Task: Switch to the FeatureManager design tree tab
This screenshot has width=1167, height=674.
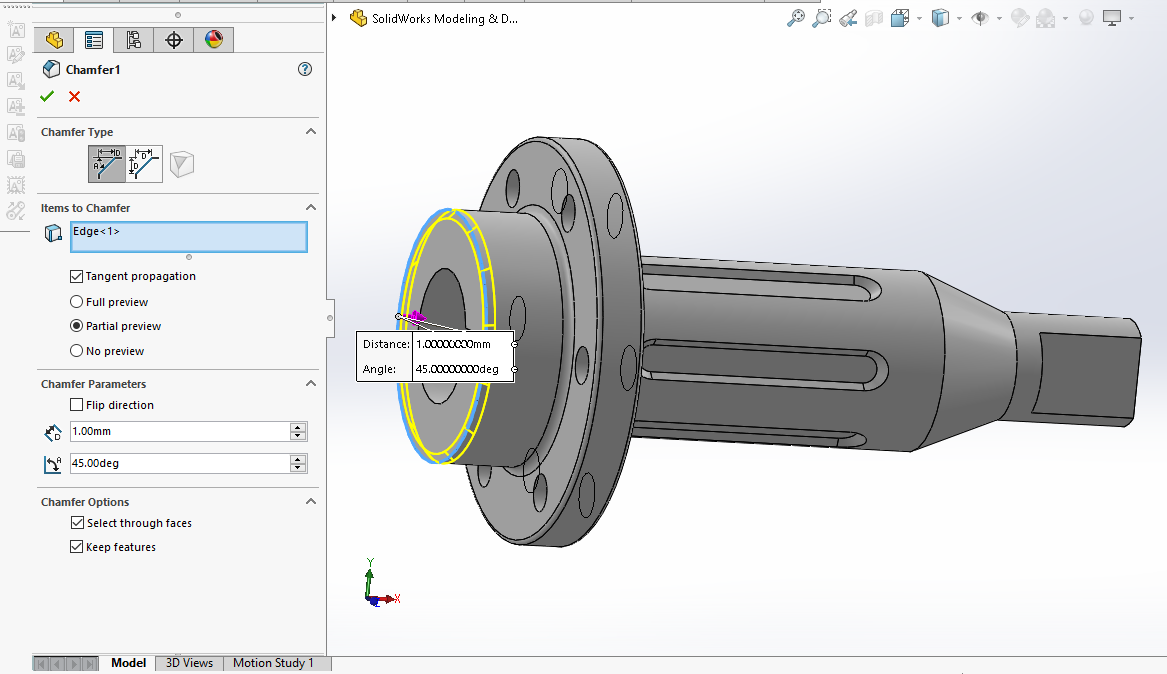Action: [54, 40]
